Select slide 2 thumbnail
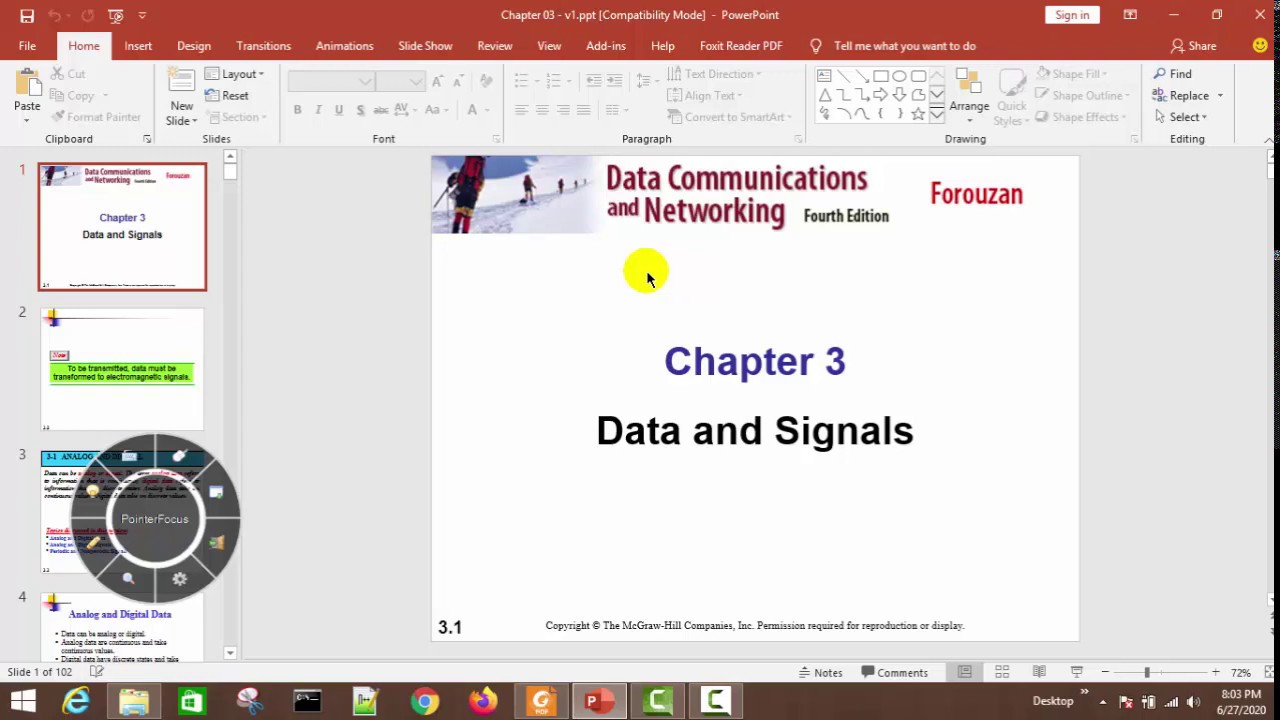 (x=122, y=369)
